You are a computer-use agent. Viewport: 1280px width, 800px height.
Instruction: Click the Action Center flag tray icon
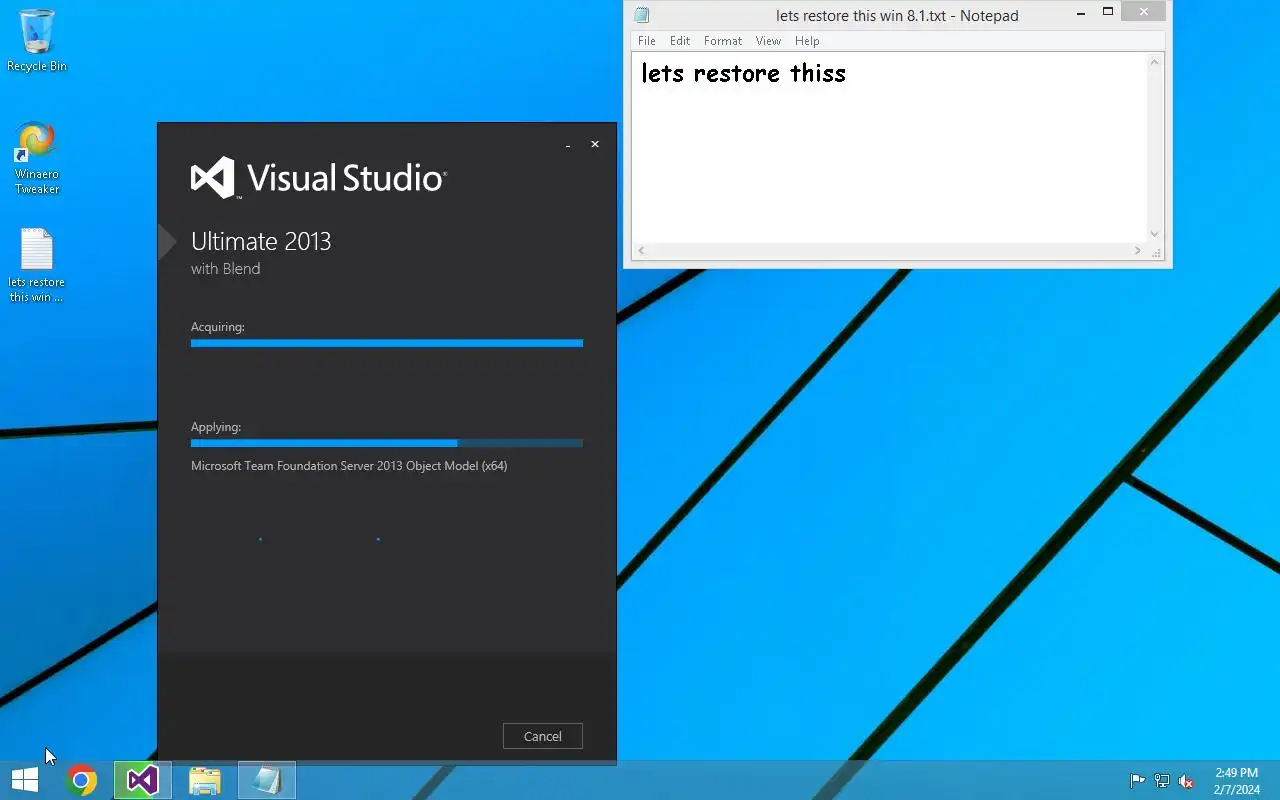pos(1138,781)
